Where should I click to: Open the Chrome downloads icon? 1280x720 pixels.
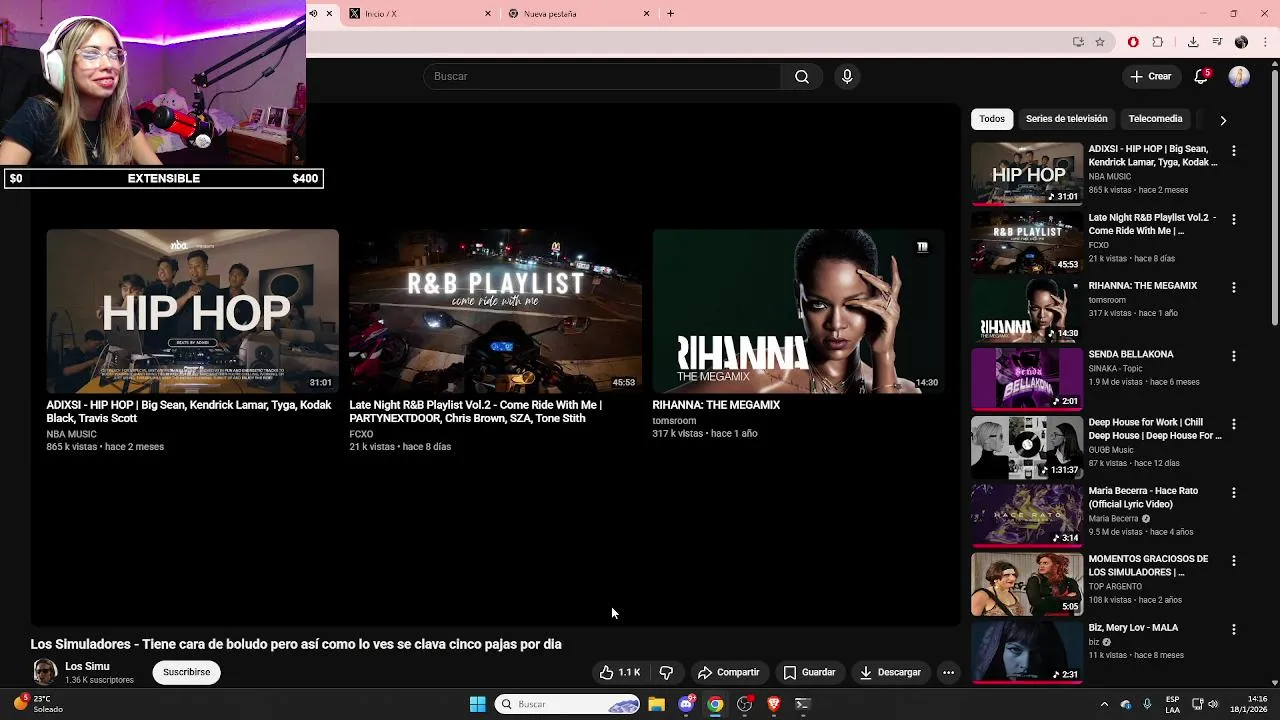(x=1193, y=42)
